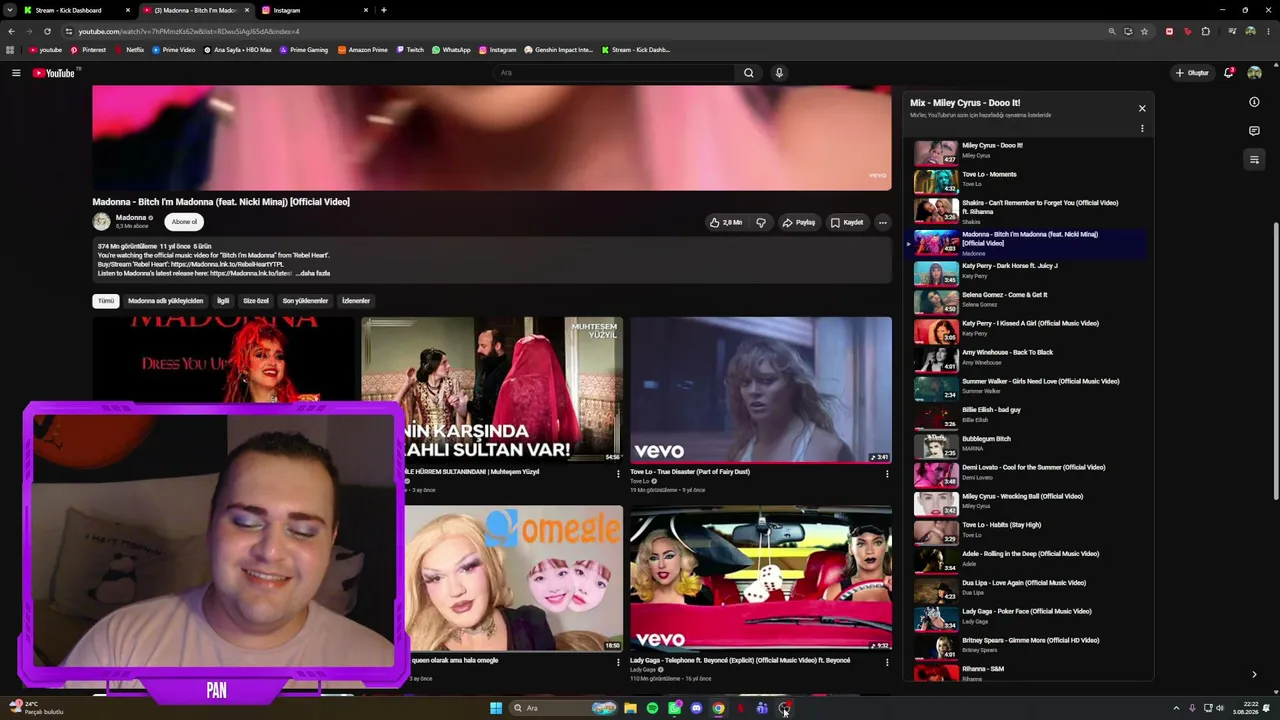Click the Kaydet save button
This screenshot has width=1280, height=720.
pyautogui.click(x=847, y=222)
